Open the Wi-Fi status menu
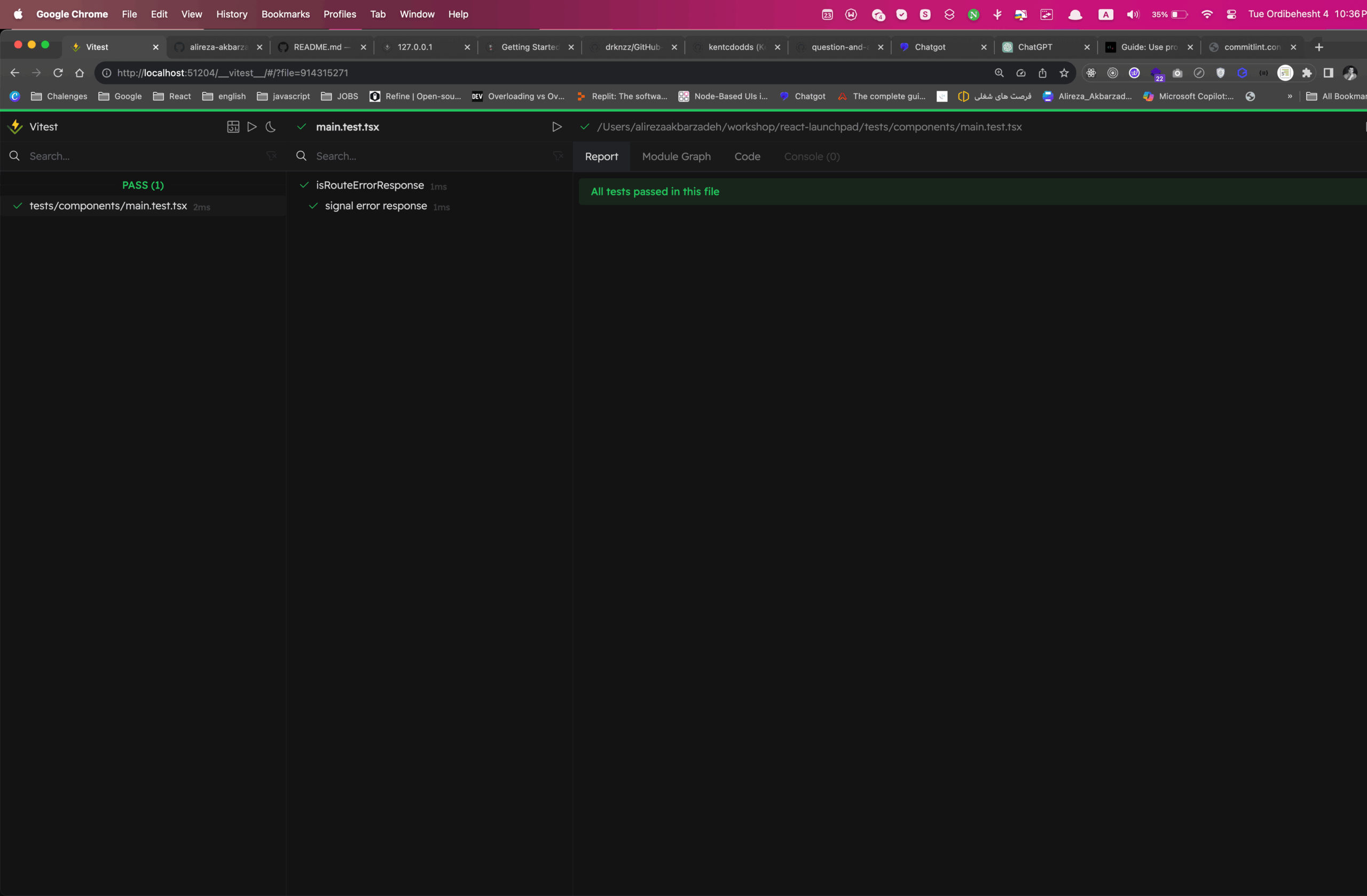 click(x=1207, y=14)
